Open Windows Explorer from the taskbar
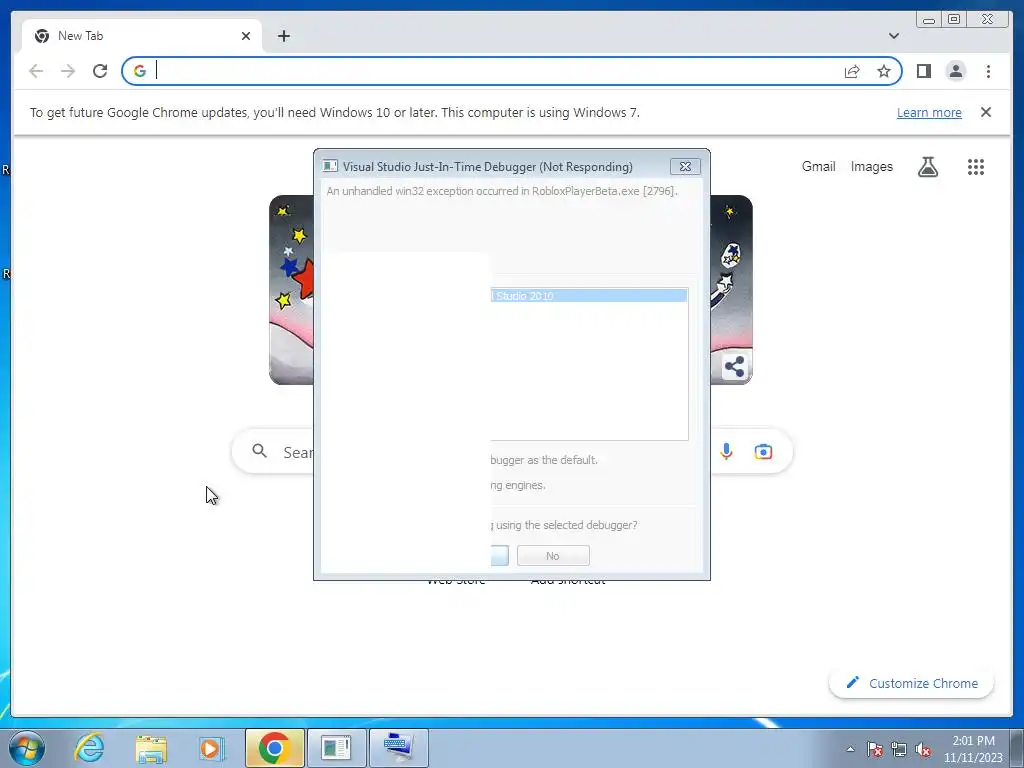 click(151, 748)
